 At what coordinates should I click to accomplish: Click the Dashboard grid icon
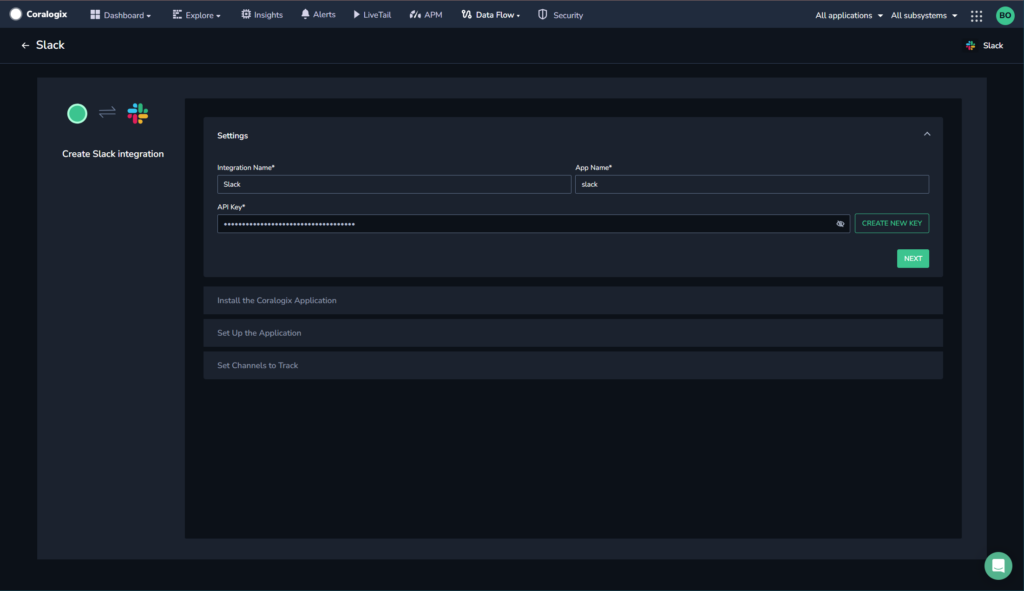(95, 14)
